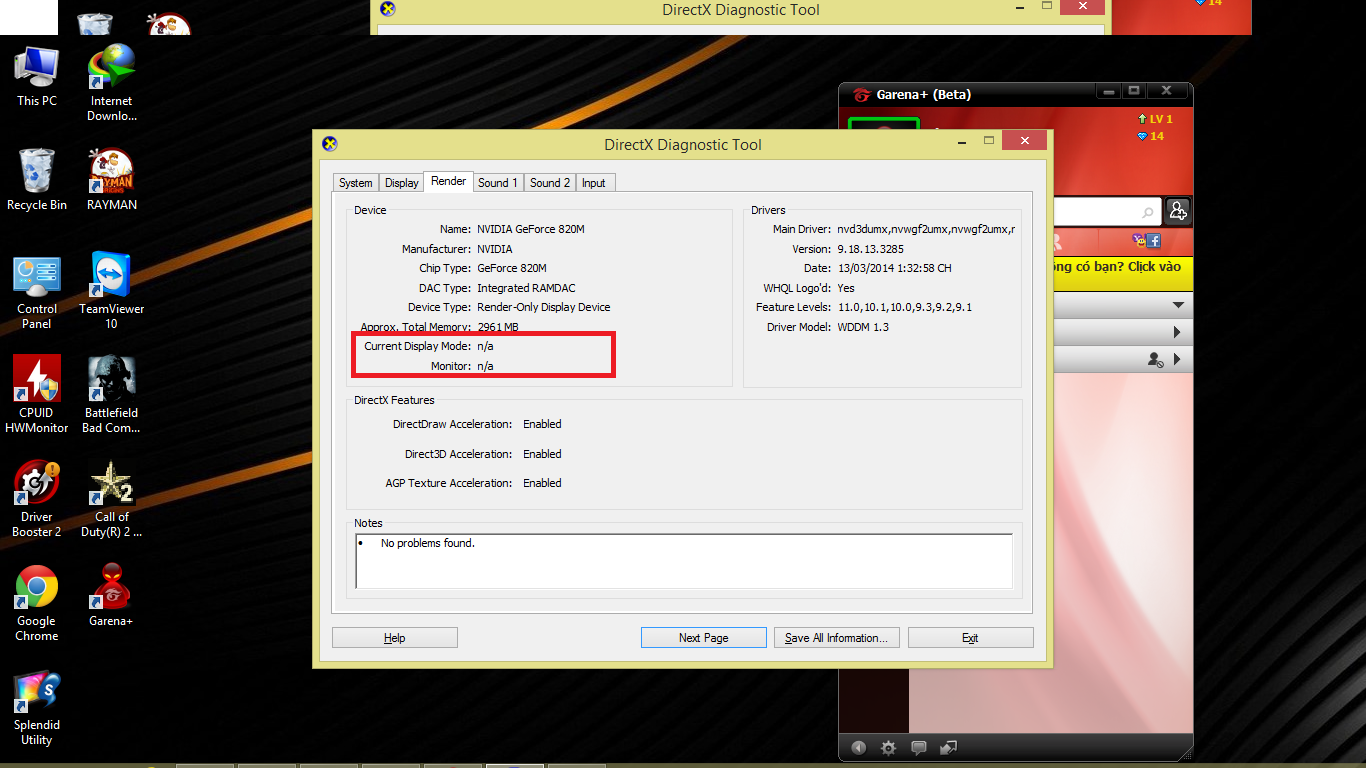Launch Battlefield Bad Company shortcut
Viewport: 1366px width, 768px height.
point(112,395)
